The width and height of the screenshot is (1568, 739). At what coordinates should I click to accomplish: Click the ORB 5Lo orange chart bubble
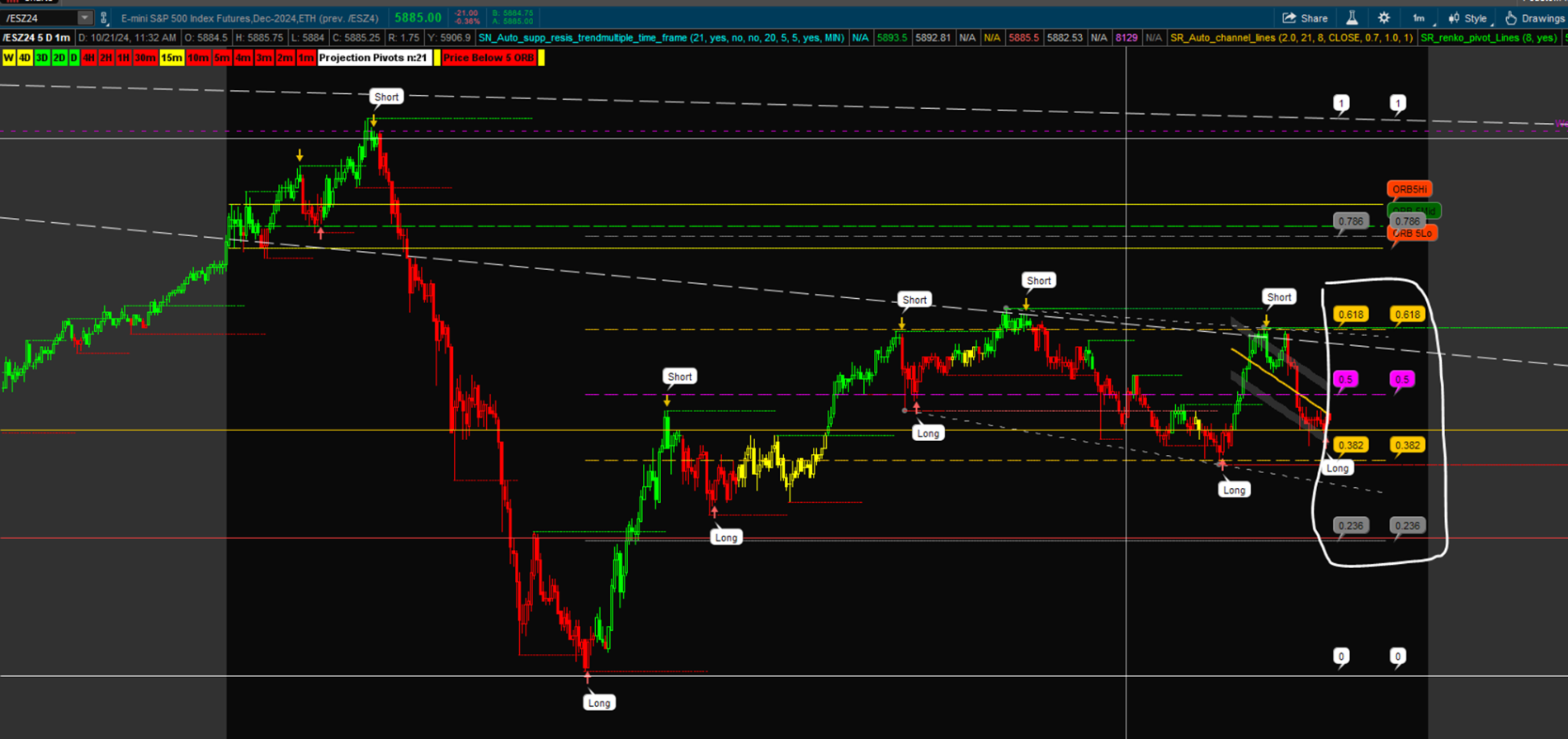1413,234
